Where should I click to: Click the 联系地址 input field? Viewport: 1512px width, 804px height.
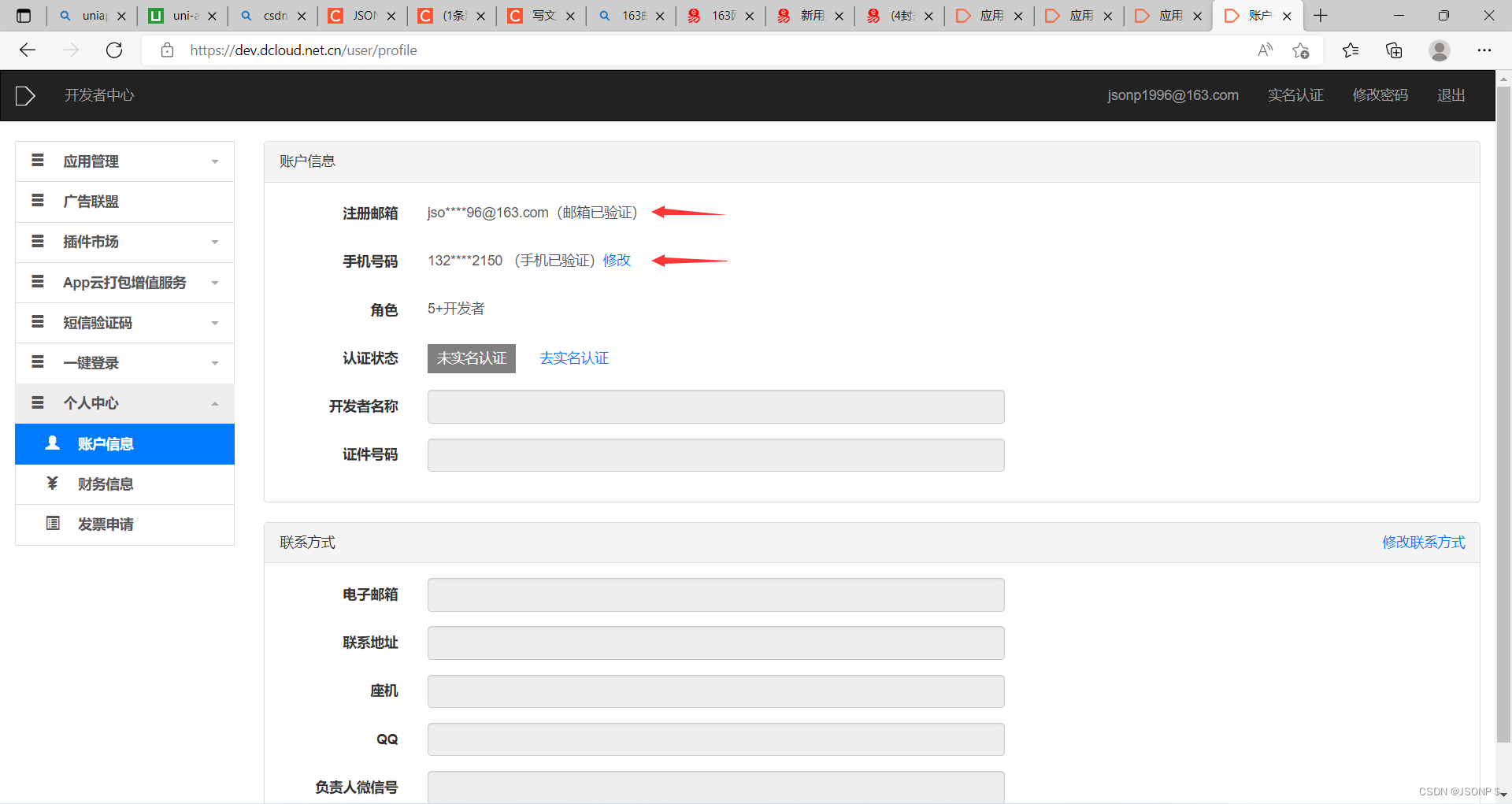pos(716,643)
